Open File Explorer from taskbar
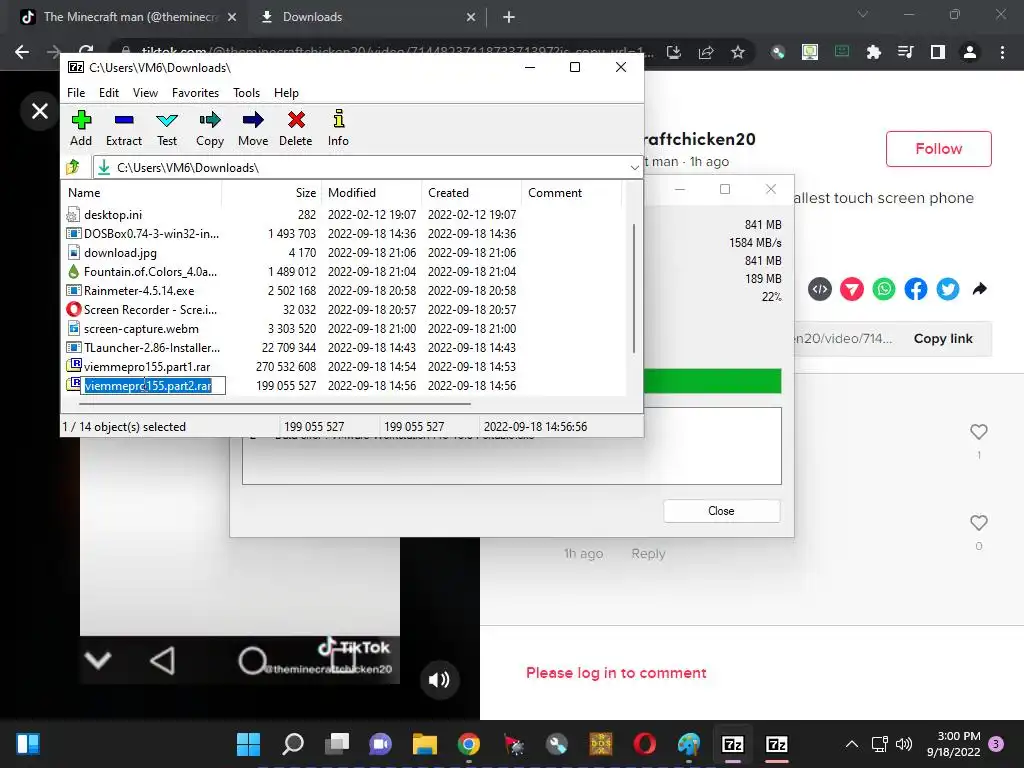The height and width of the screenshot is (768, 1024). tap(424, 744)
